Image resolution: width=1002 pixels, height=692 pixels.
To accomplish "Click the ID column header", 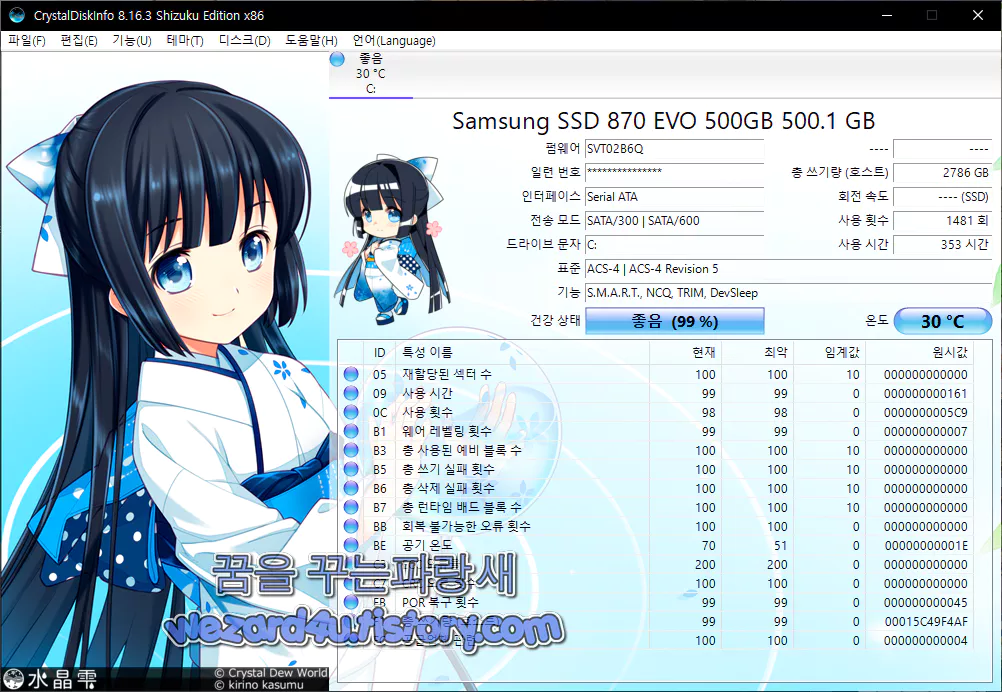I will click(x=380, y=353).
